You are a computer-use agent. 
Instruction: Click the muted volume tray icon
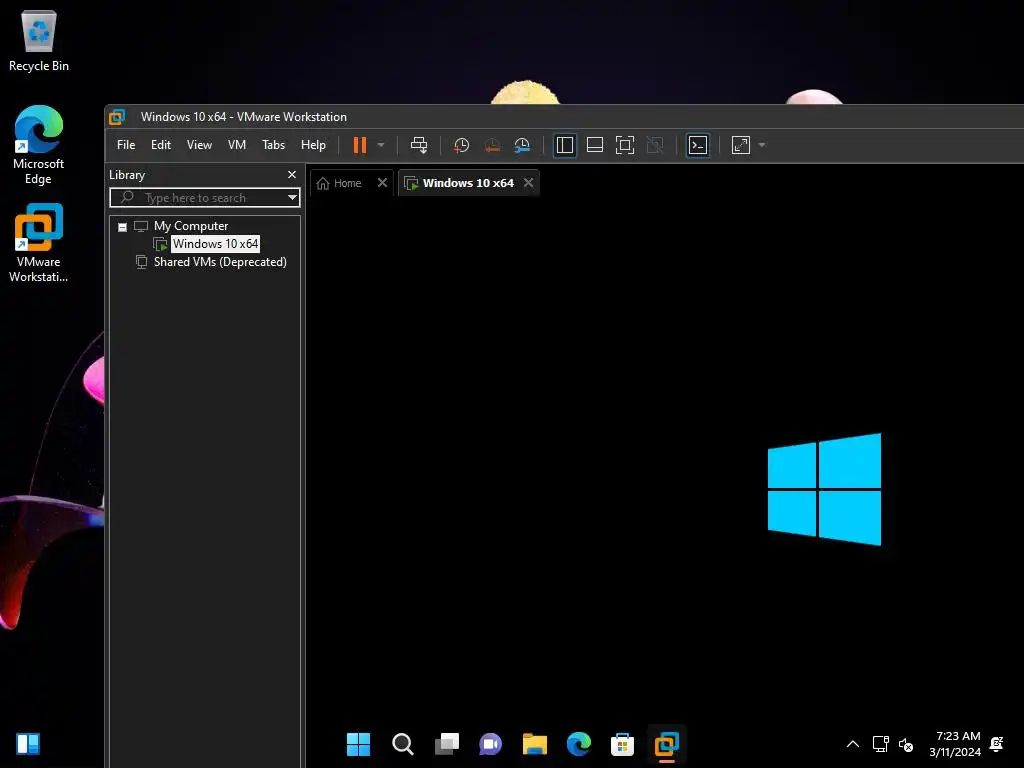(x=905, y=744)
